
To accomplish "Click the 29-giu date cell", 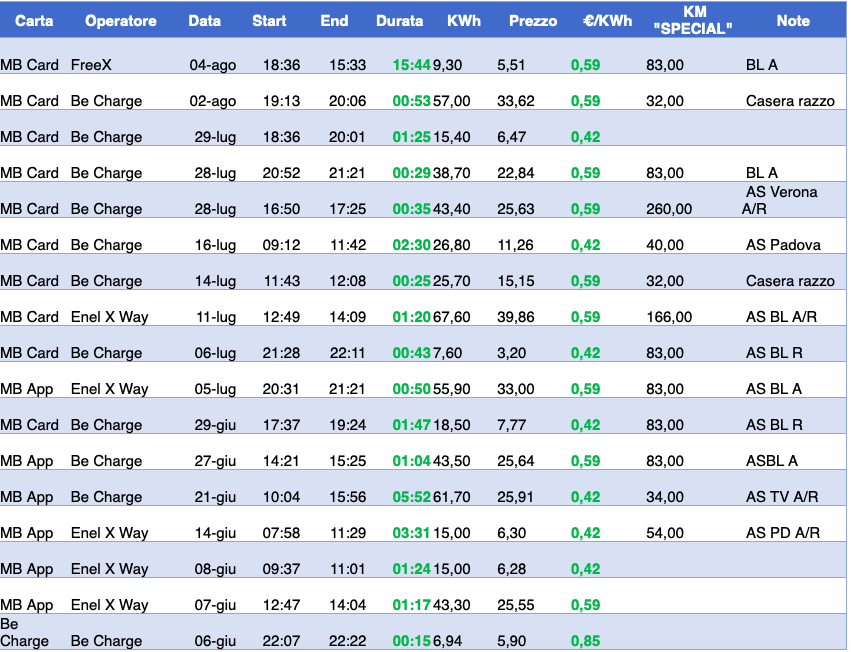I will 215,425.
